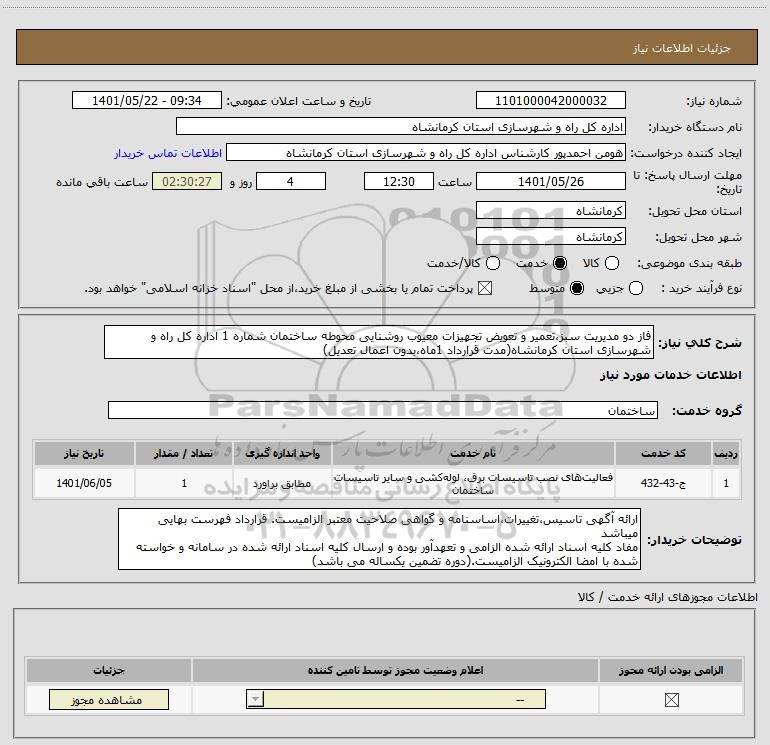770x745 pixels.
Task: Click the نوع فرآیند خرید label
Action: point(701,288)
